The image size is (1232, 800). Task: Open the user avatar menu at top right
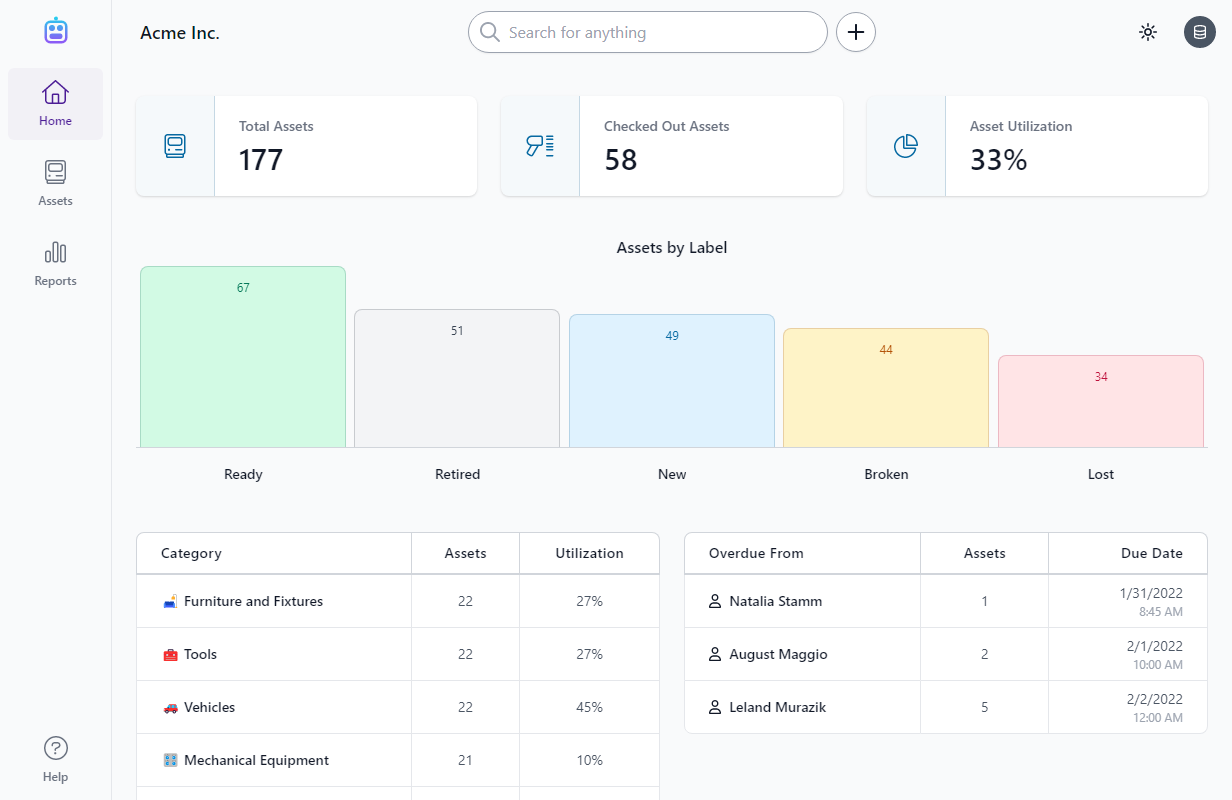[1199, 32]
